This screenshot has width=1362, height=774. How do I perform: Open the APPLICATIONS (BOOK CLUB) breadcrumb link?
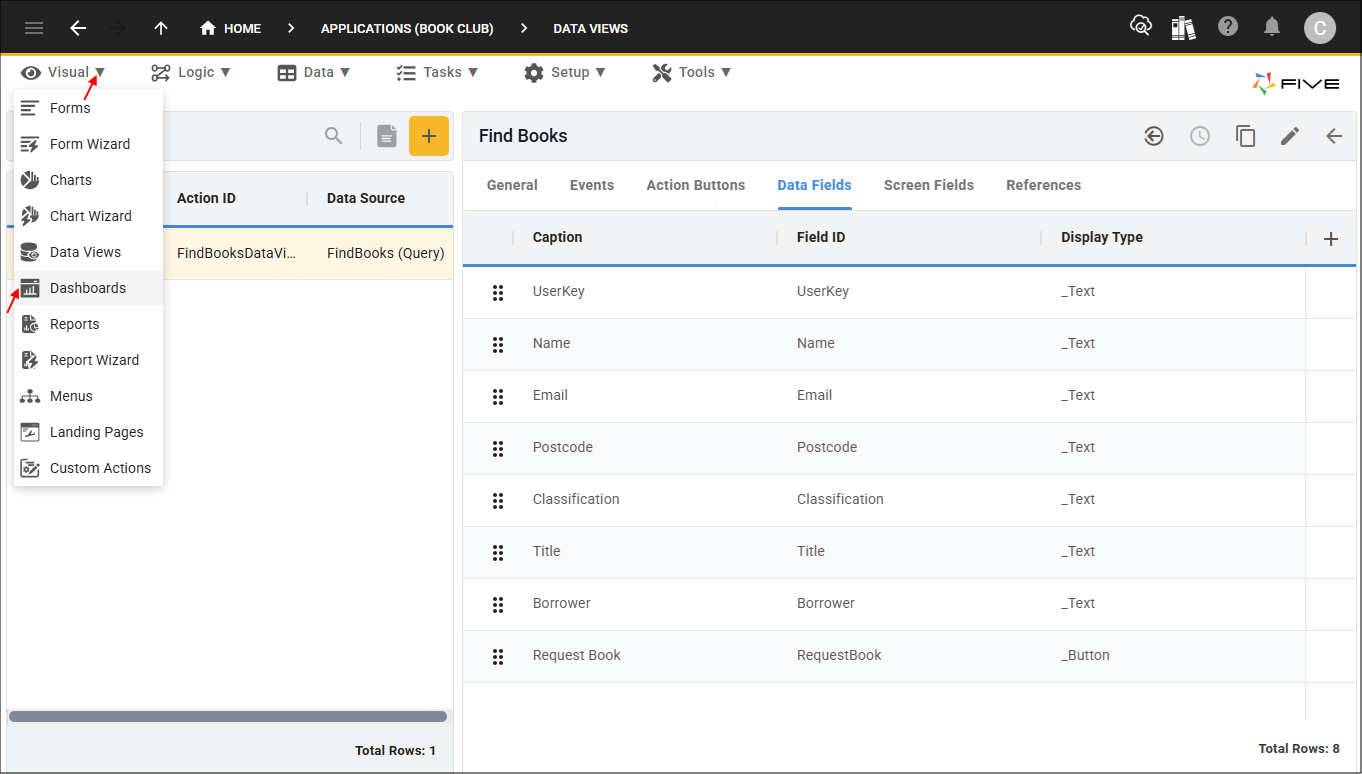(406, 28)
